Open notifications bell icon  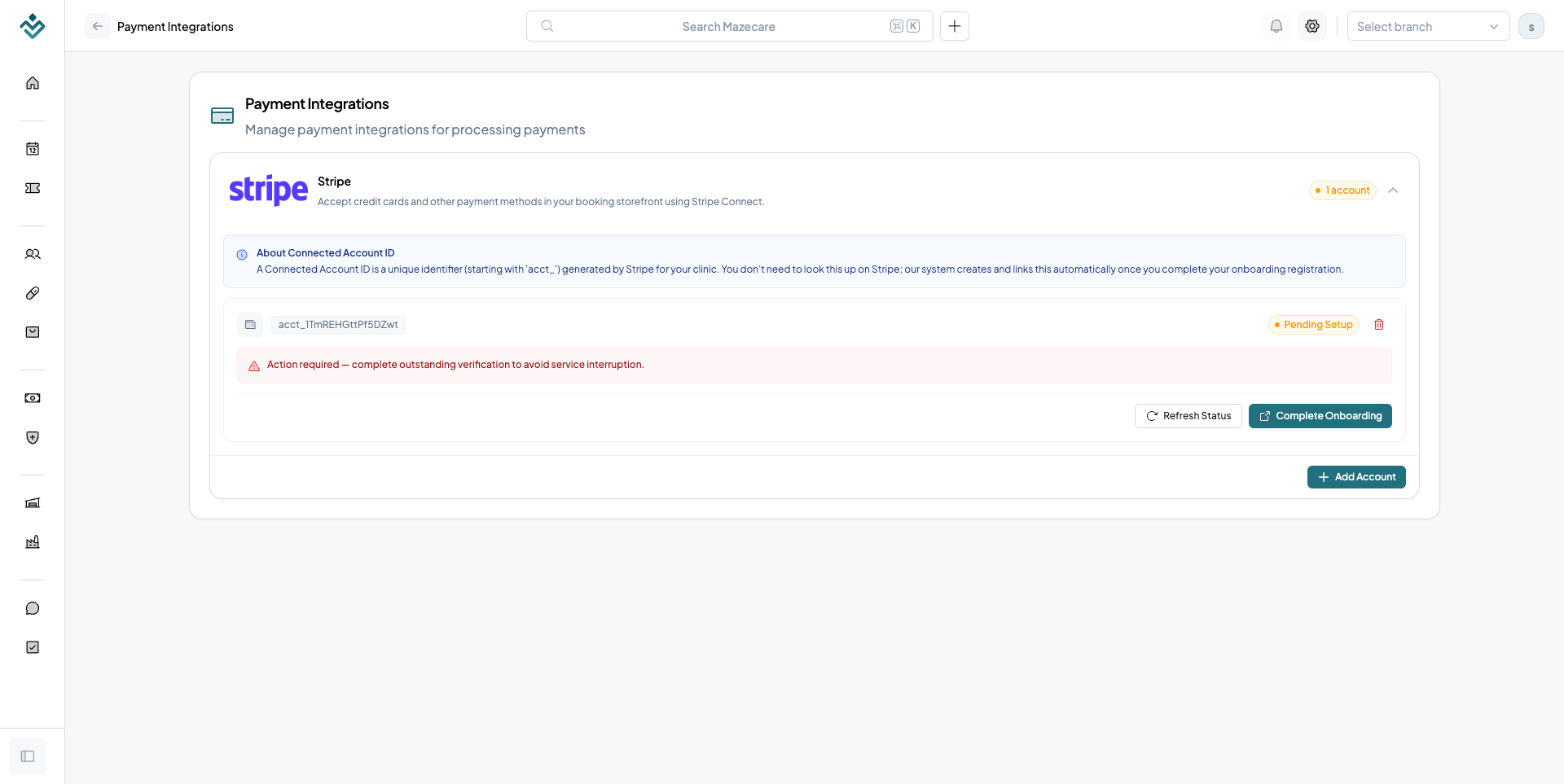tap(1276, 26)
